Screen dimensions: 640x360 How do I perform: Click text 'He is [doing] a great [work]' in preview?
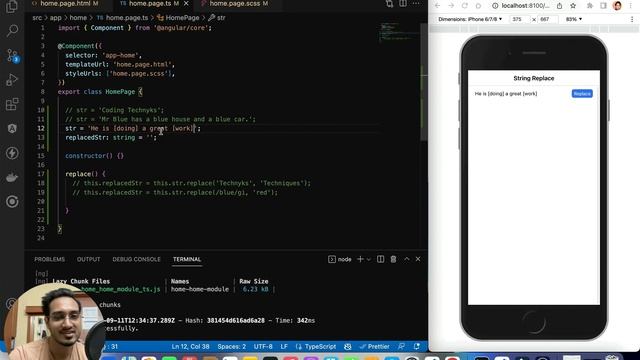point(506,93)
